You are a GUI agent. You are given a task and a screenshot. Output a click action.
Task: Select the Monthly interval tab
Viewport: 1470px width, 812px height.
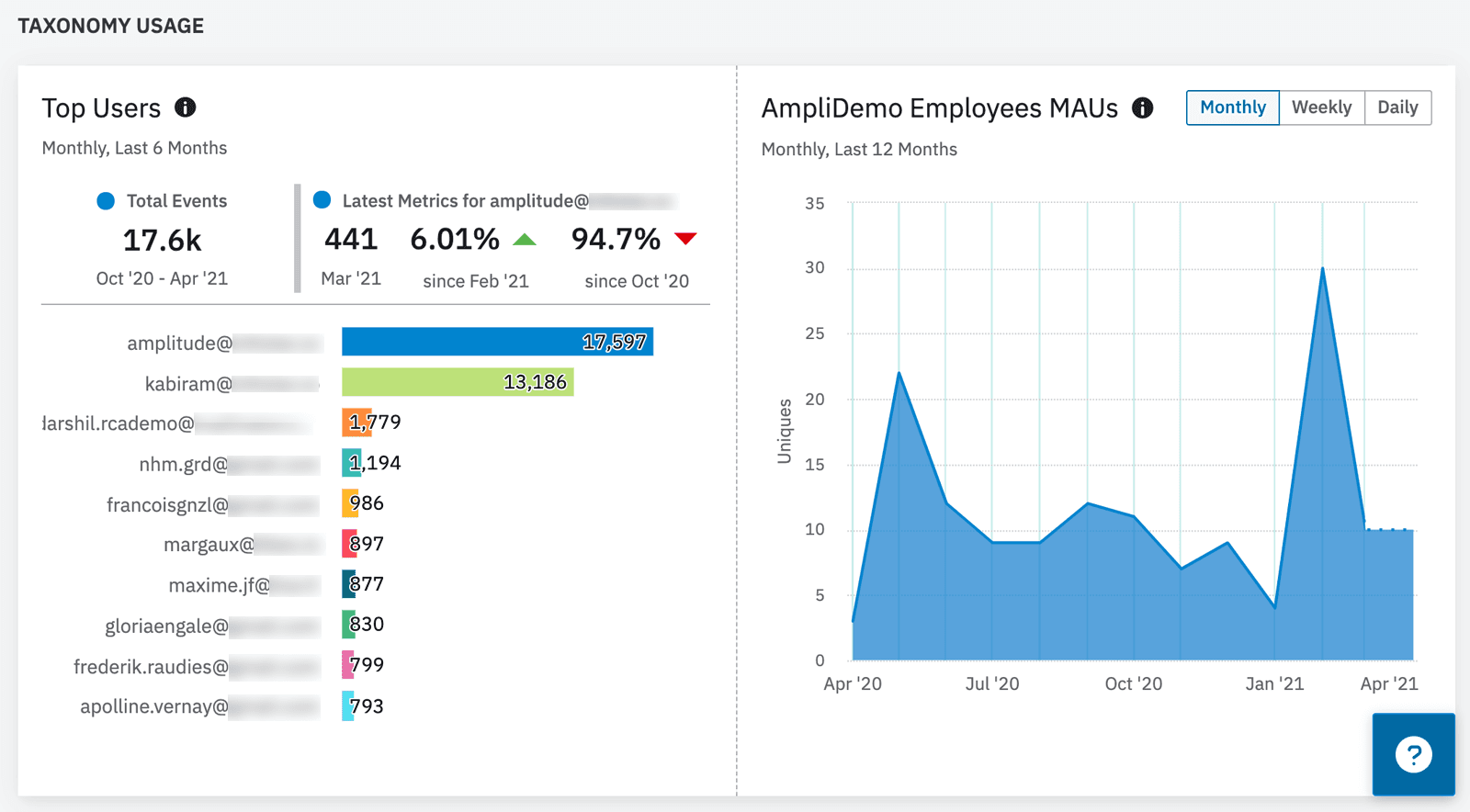pos(1232,107)
